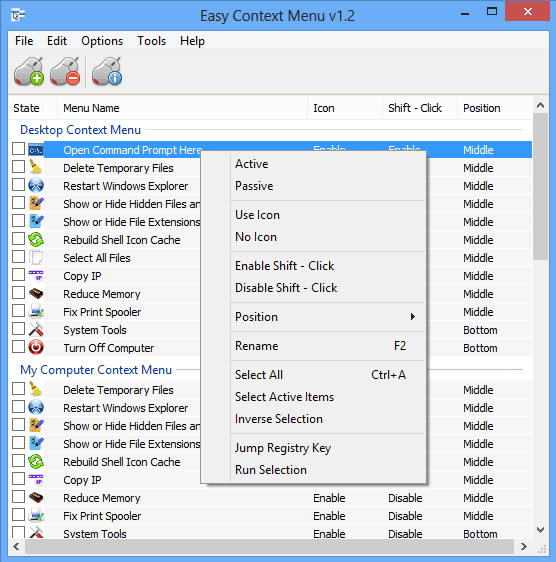This screenshot has width=556, height=562.
Task: Click the broom icon of Desktop Delete Temporary Files
Action: (36, 167)
